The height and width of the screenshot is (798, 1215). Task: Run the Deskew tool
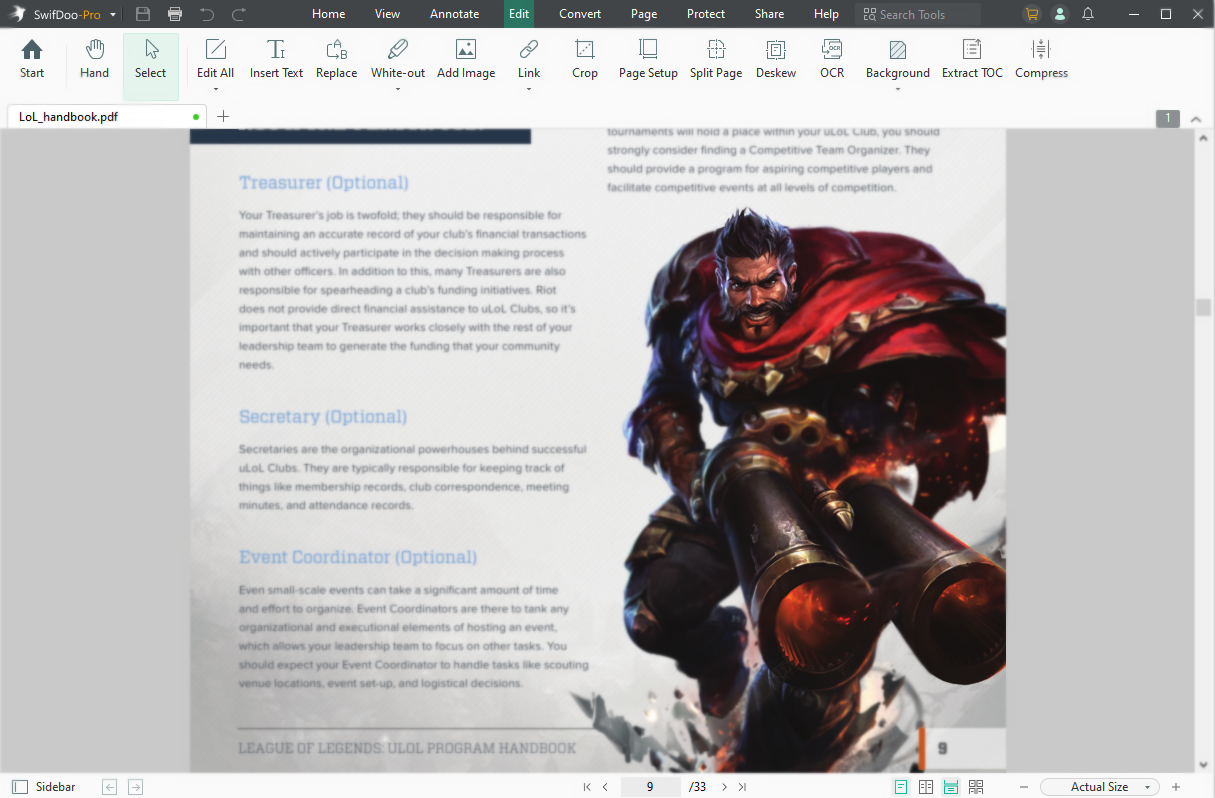(x=776, y=59)
